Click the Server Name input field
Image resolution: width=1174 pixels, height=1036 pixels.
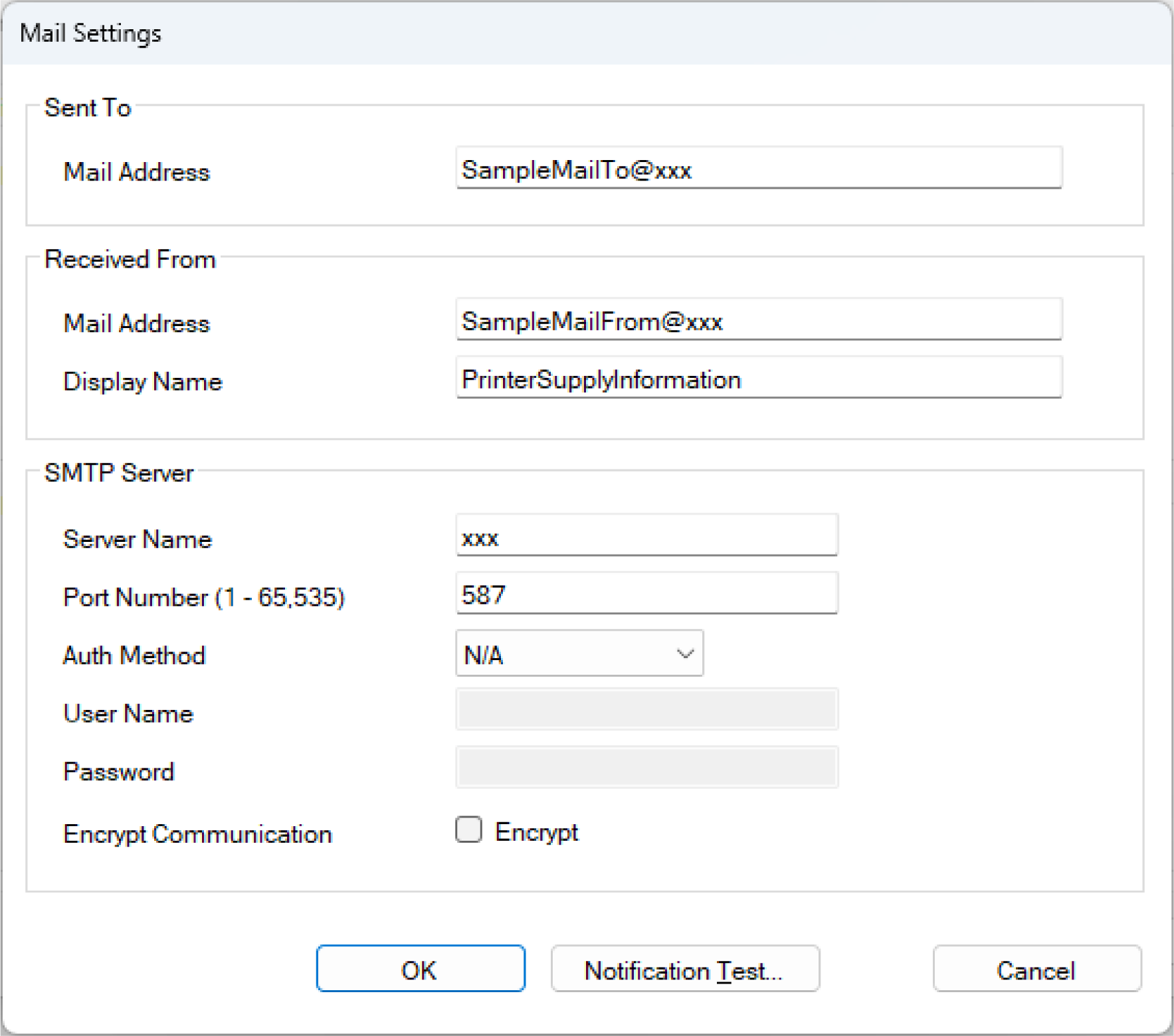(x=646, y=536)
